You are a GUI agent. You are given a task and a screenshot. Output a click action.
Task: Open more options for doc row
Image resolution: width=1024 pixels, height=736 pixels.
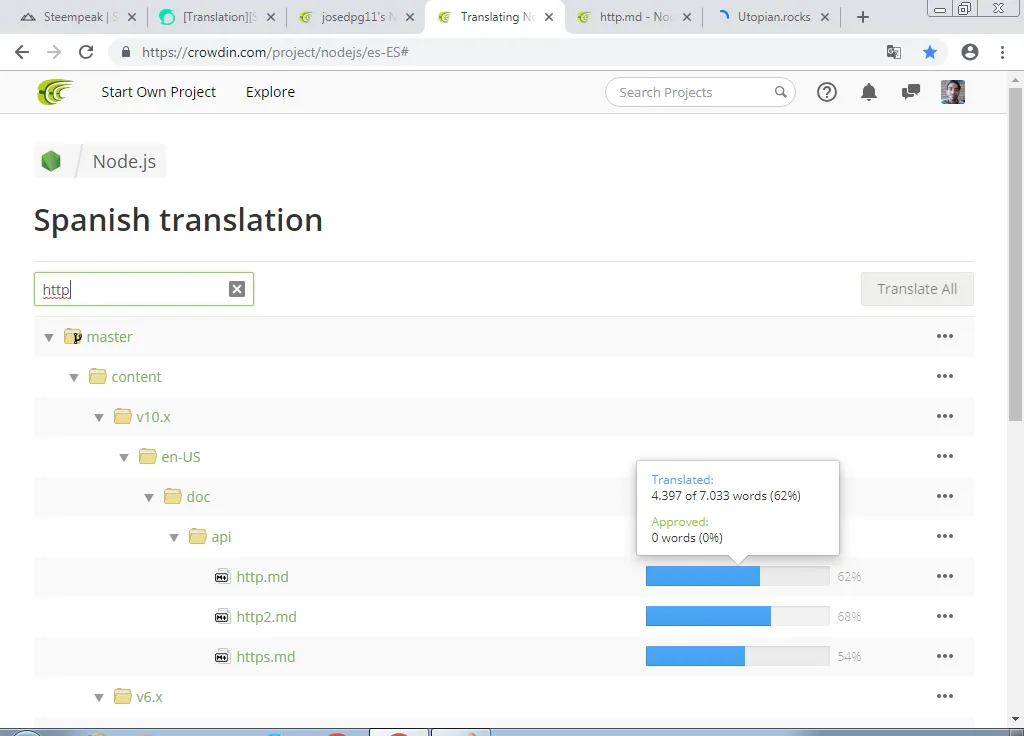(944, 496)
